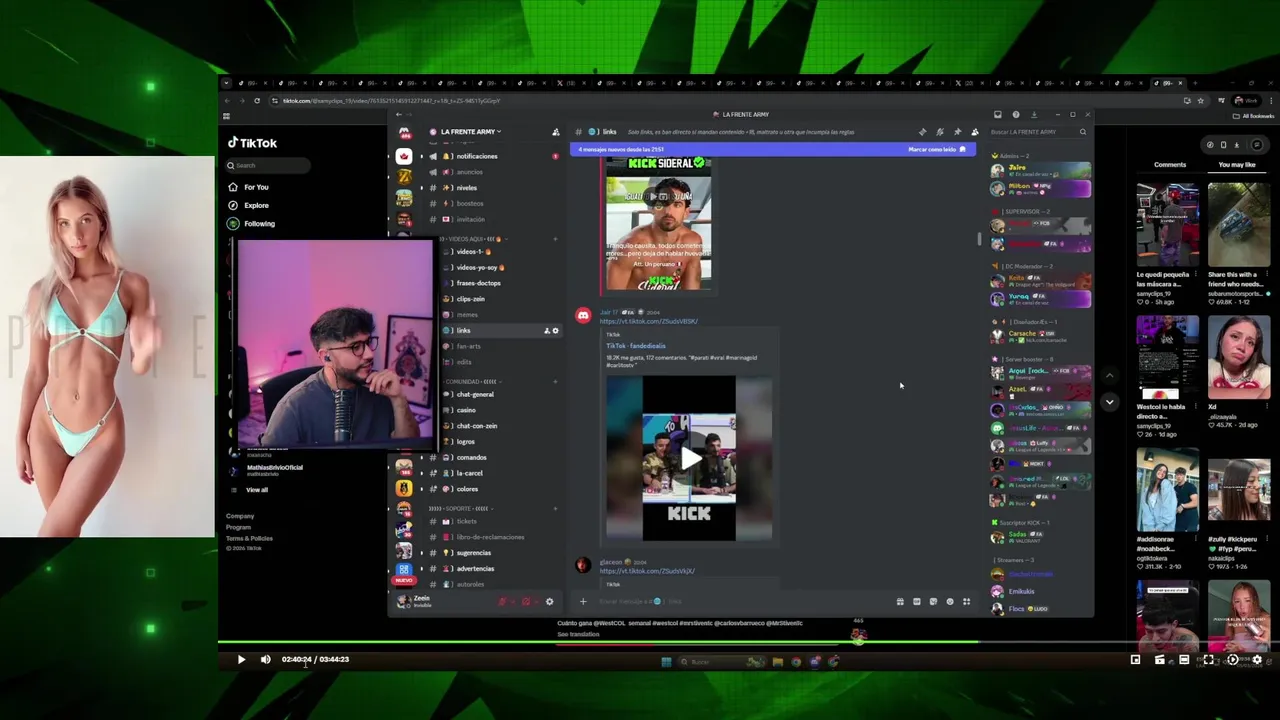Add channel to SOPORTE with plus
The width and height of the screenshot is (1280, 720).
(555, 509)
